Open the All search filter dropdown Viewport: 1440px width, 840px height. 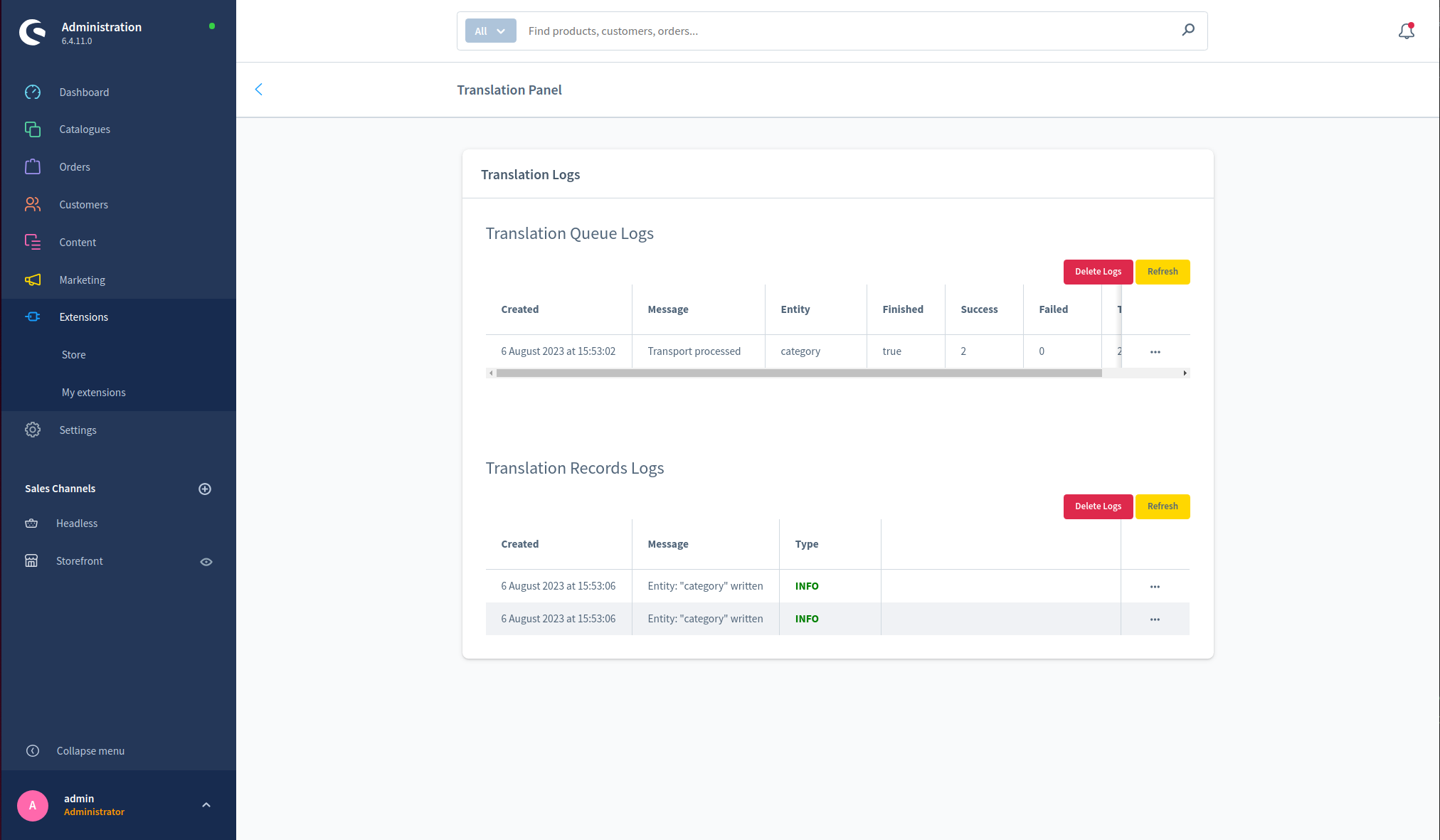point(490,31)
